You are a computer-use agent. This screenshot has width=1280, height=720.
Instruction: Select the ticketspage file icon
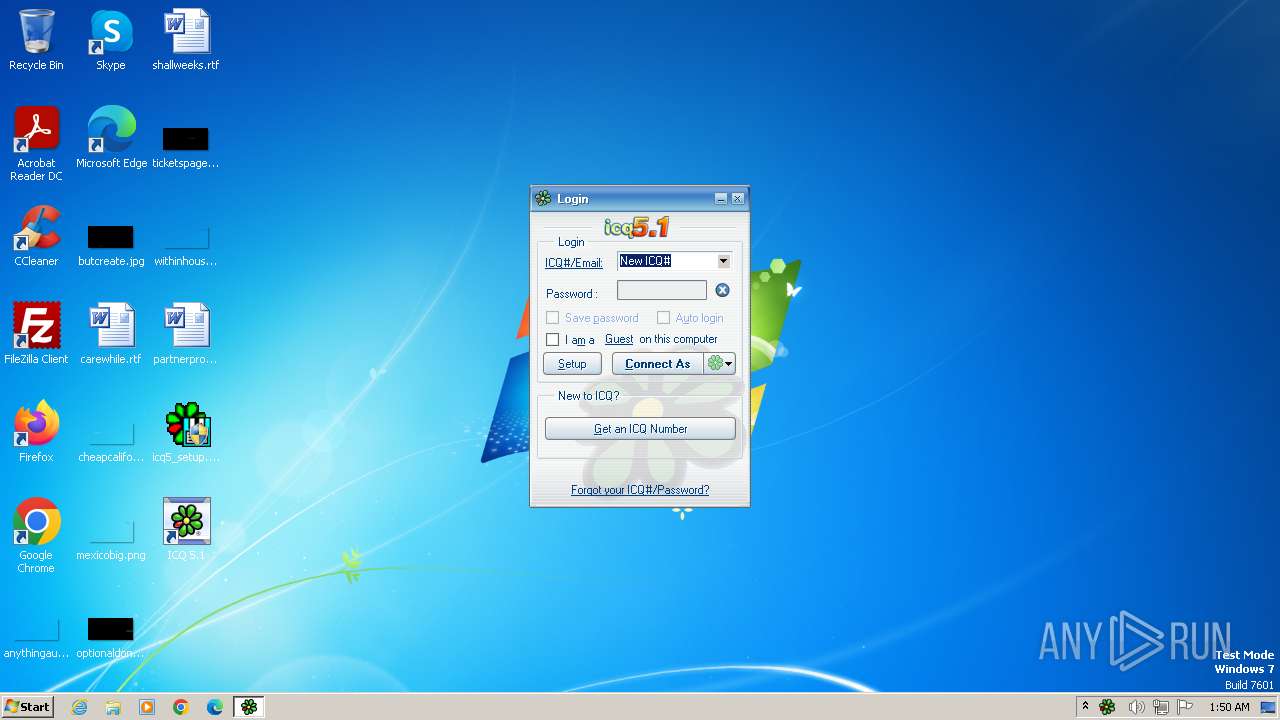click(x=186, y=138)
